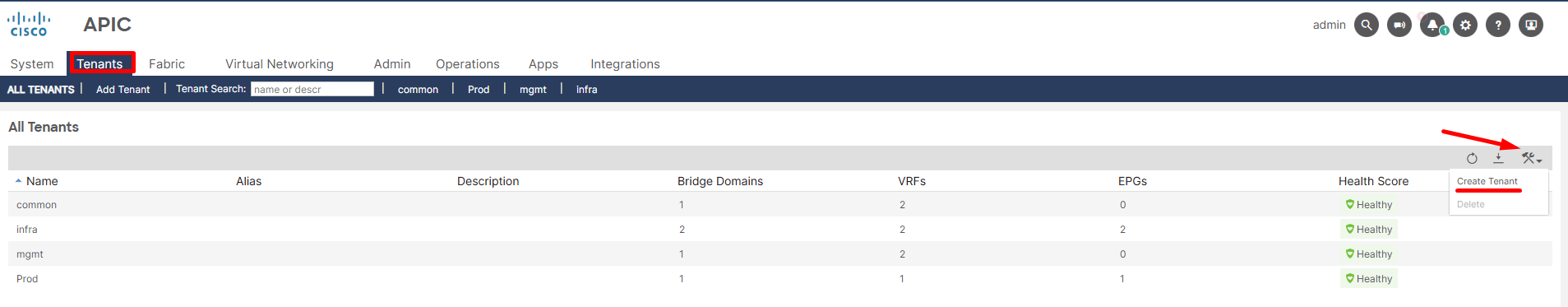The width and height of the screenshot is (1568, 307).
Task: Open the notifications bell icon
Action: 1432,25
